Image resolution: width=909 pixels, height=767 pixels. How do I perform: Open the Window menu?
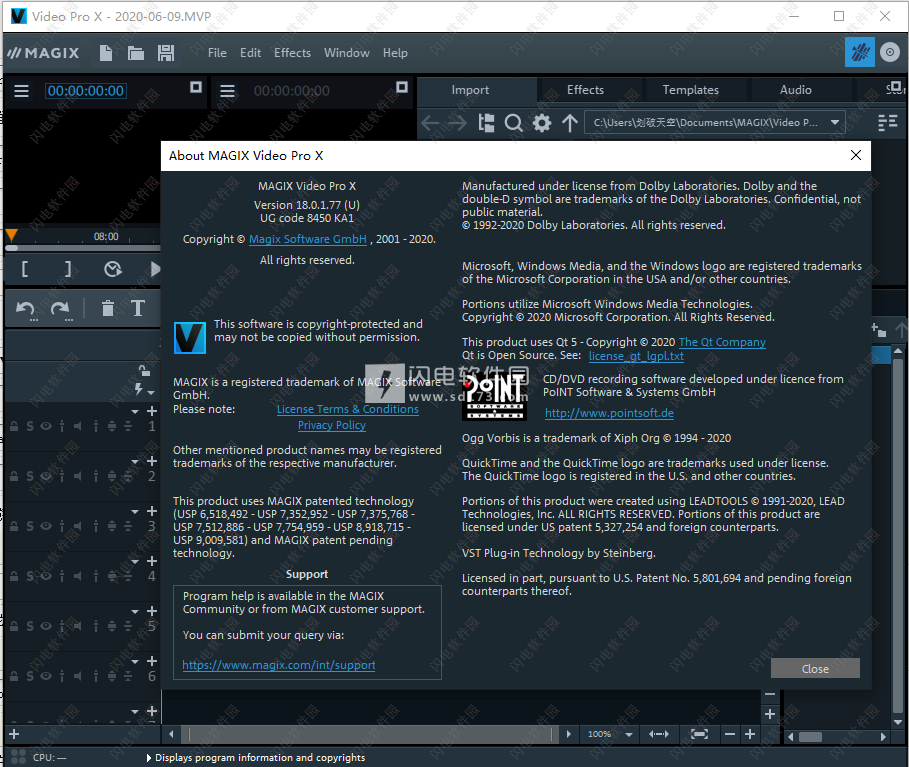click(x=347, y=53)
